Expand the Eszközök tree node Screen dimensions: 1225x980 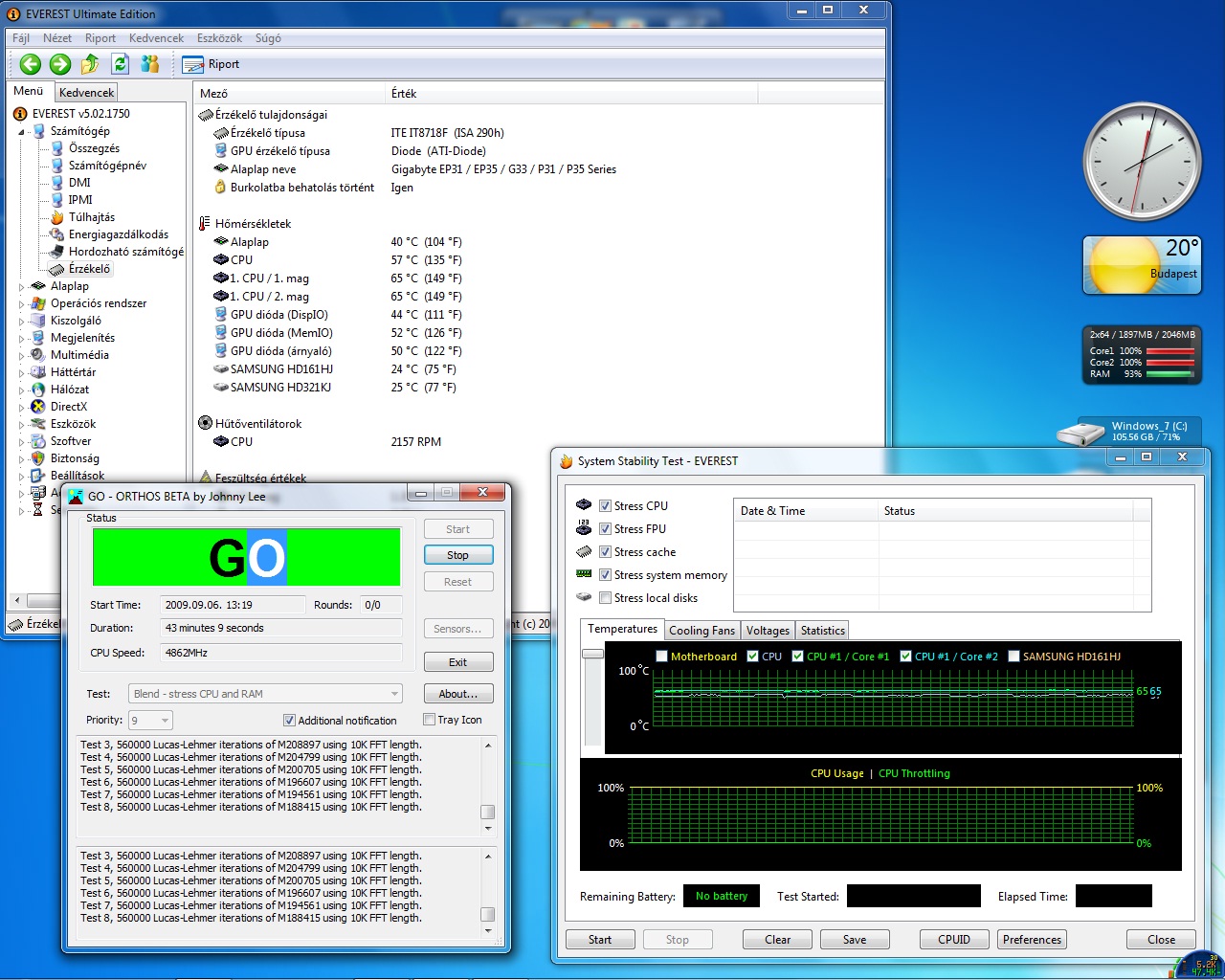tap(22, 424)
